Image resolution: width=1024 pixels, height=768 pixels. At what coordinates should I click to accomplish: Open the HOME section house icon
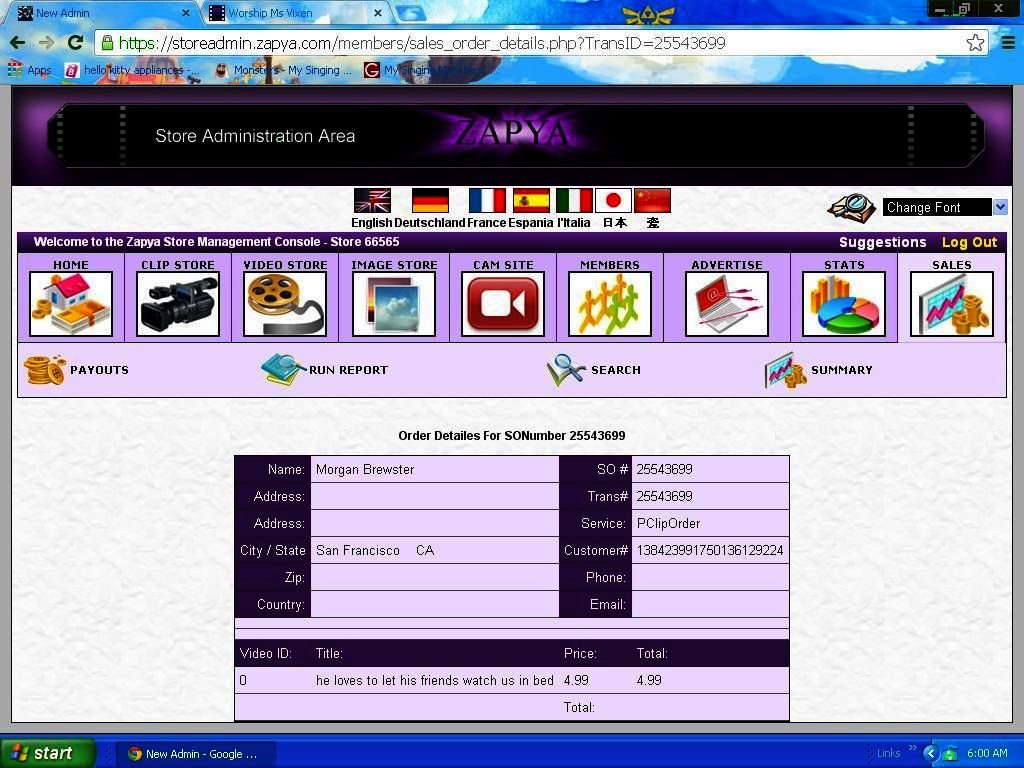coord(71,304)
